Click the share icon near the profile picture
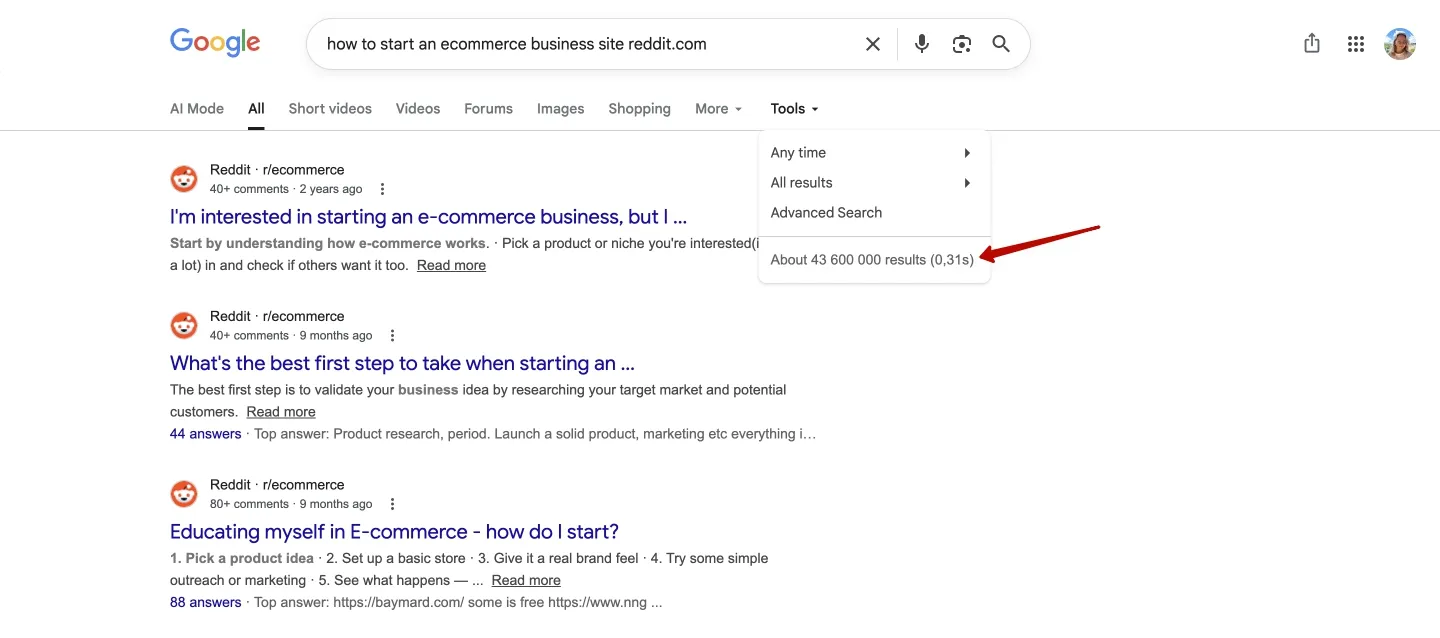 1311,43
